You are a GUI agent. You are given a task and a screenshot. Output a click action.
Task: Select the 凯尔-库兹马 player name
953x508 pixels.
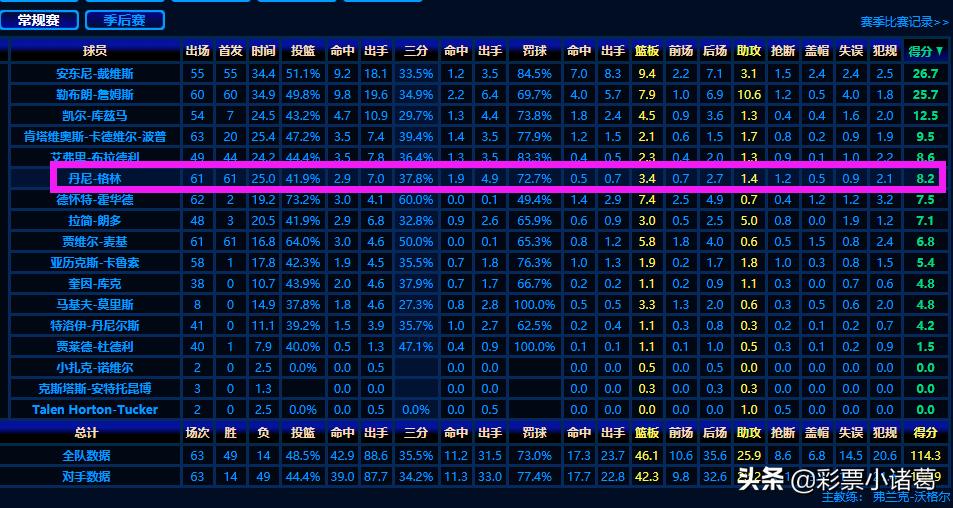(x=95, y=116)
